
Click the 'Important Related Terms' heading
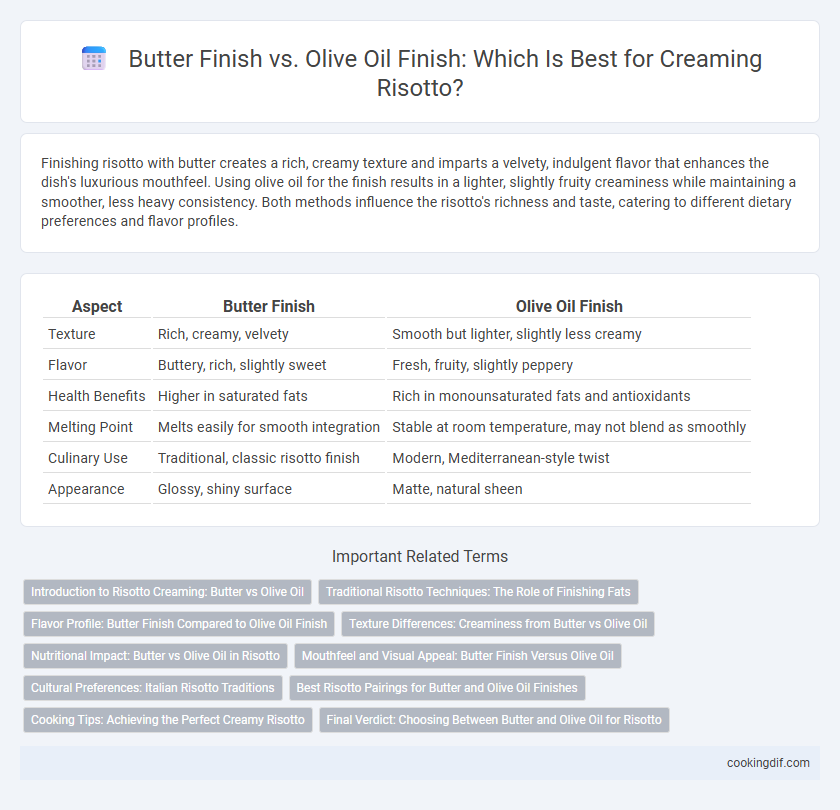coord(420,557)
